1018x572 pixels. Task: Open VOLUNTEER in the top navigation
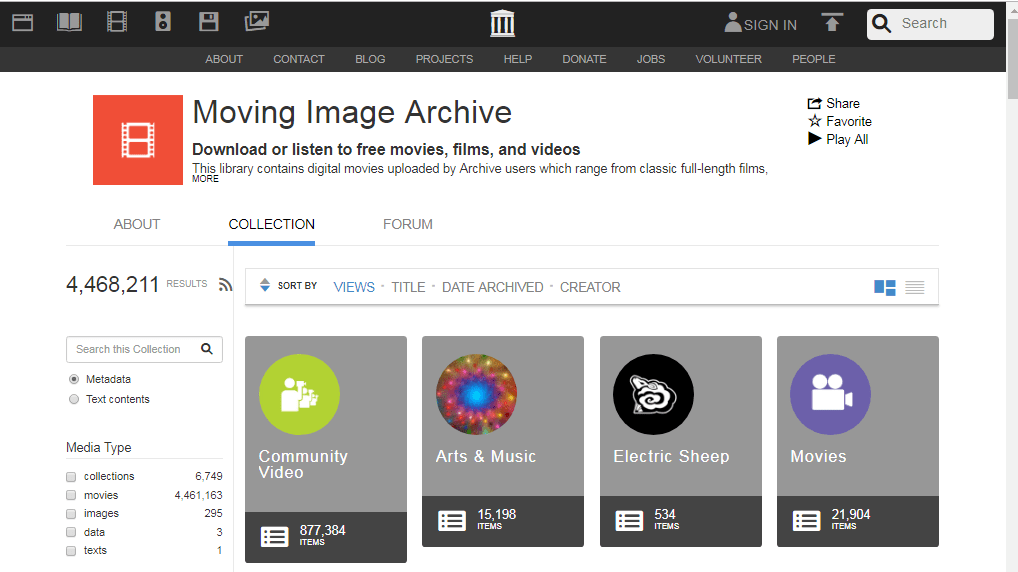click(x=728, y=59)
